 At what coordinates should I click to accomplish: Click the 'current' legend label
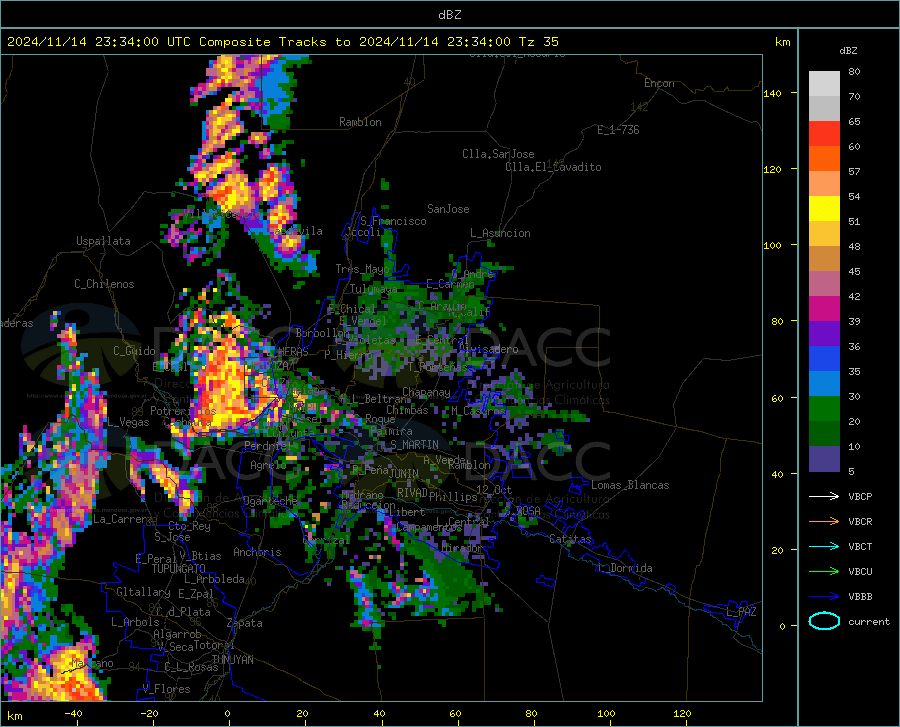tap(869, 621)
